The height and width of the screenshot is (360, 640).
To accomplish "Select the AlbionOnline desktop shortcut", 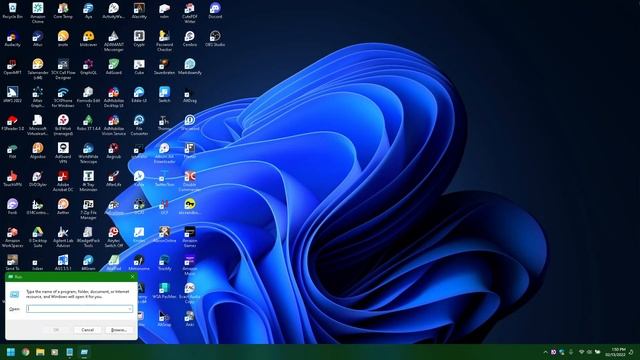I will (x=164, y=235).
